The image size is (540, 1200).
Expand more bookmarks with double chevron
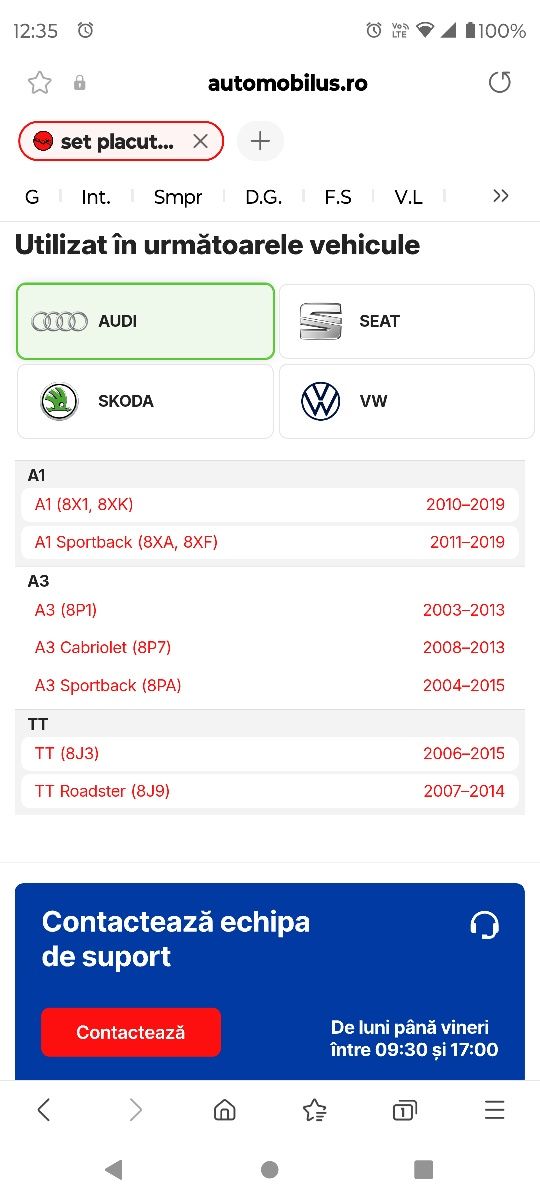[x=501, y=196]
